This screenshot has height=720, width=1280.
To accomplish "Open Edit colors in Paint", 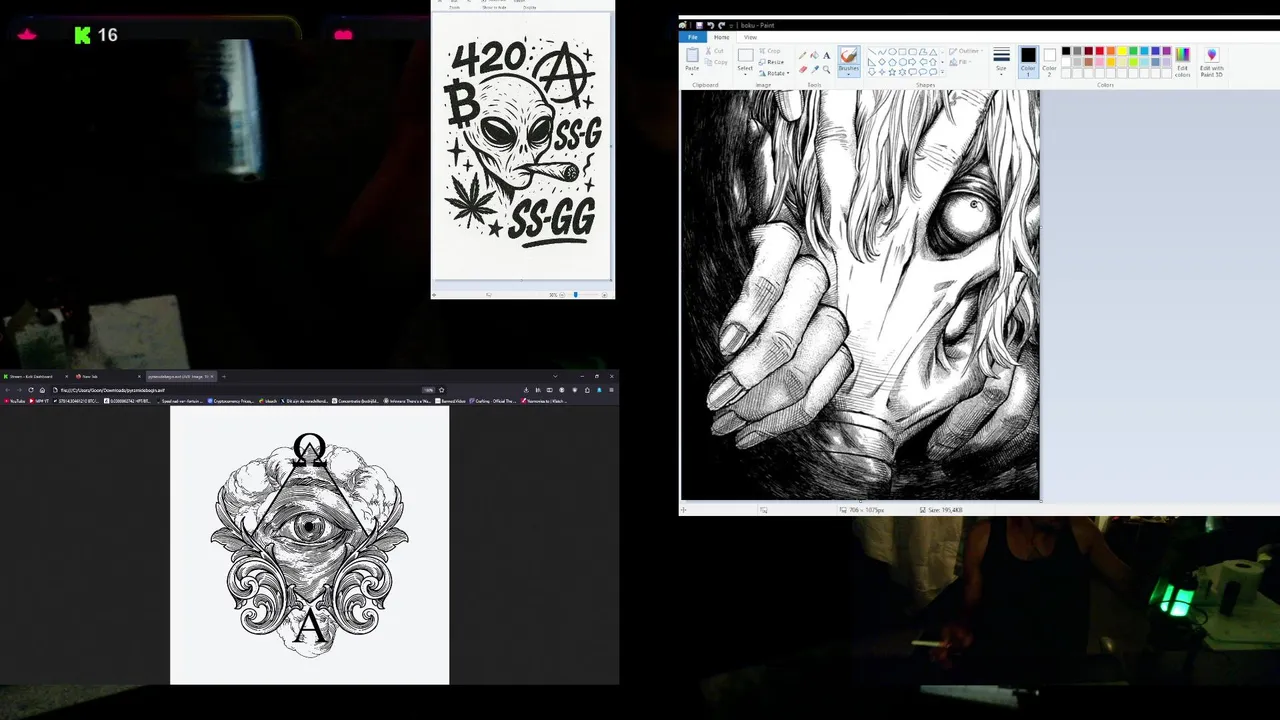I will point(1182,60).
